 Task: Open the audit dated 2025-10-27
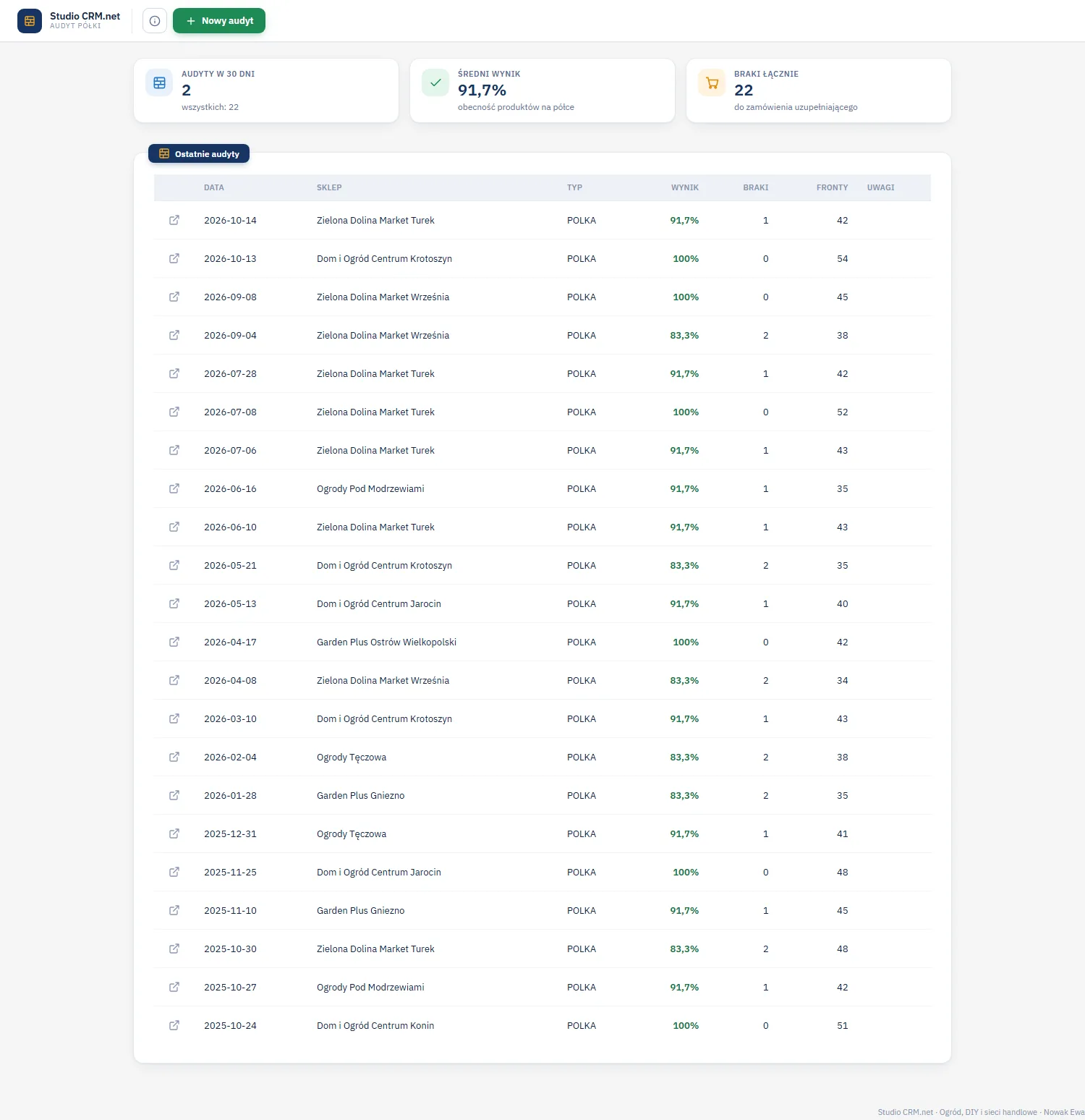pyautogui.click(x=174, y=987)
